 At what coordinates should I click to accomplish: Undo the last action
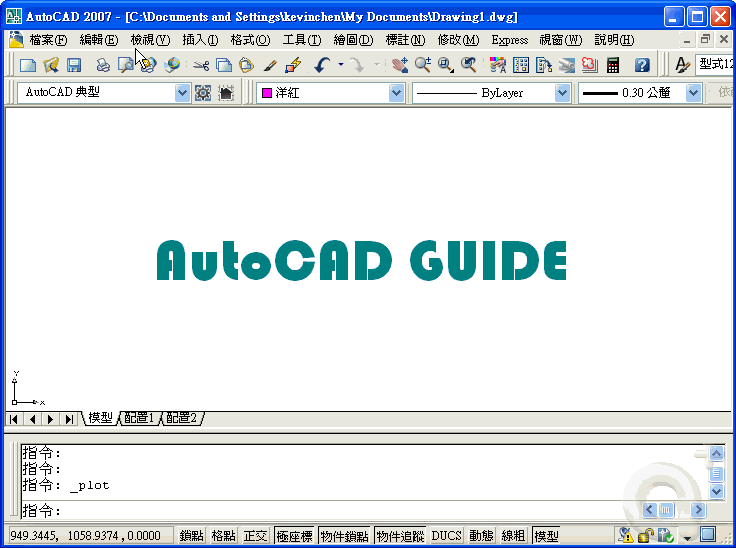click(x=322, y=65)
